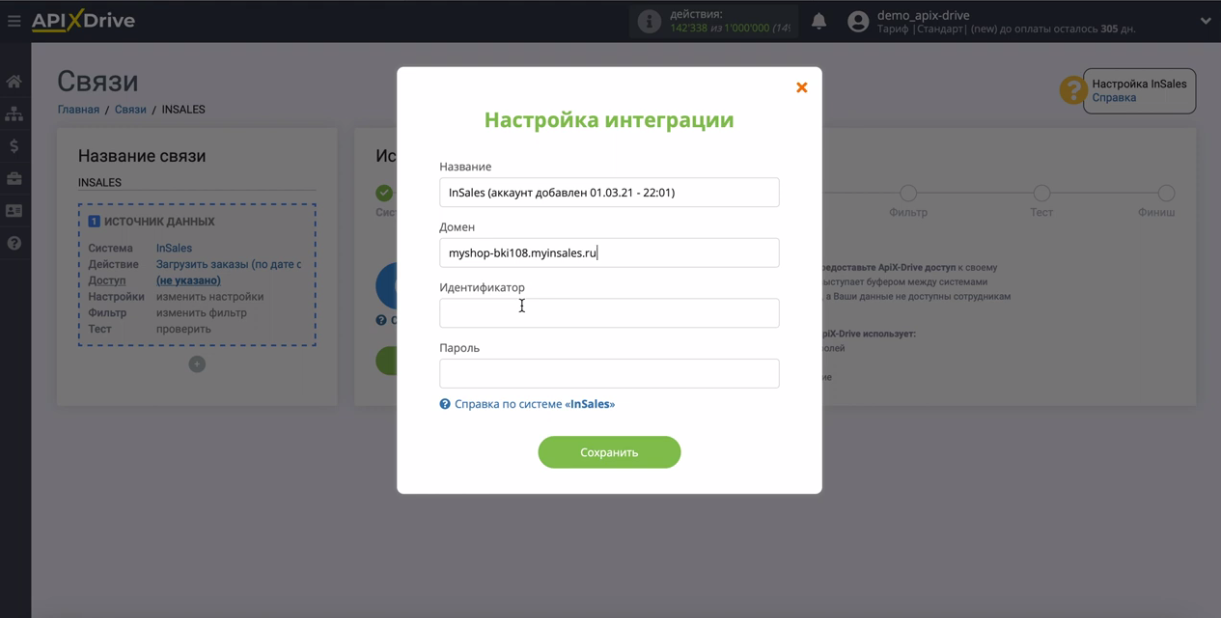The height and width of the screenshot is (618, 1221).
Task: Click the demo_apix-drive username
Action: coord(923,15)
